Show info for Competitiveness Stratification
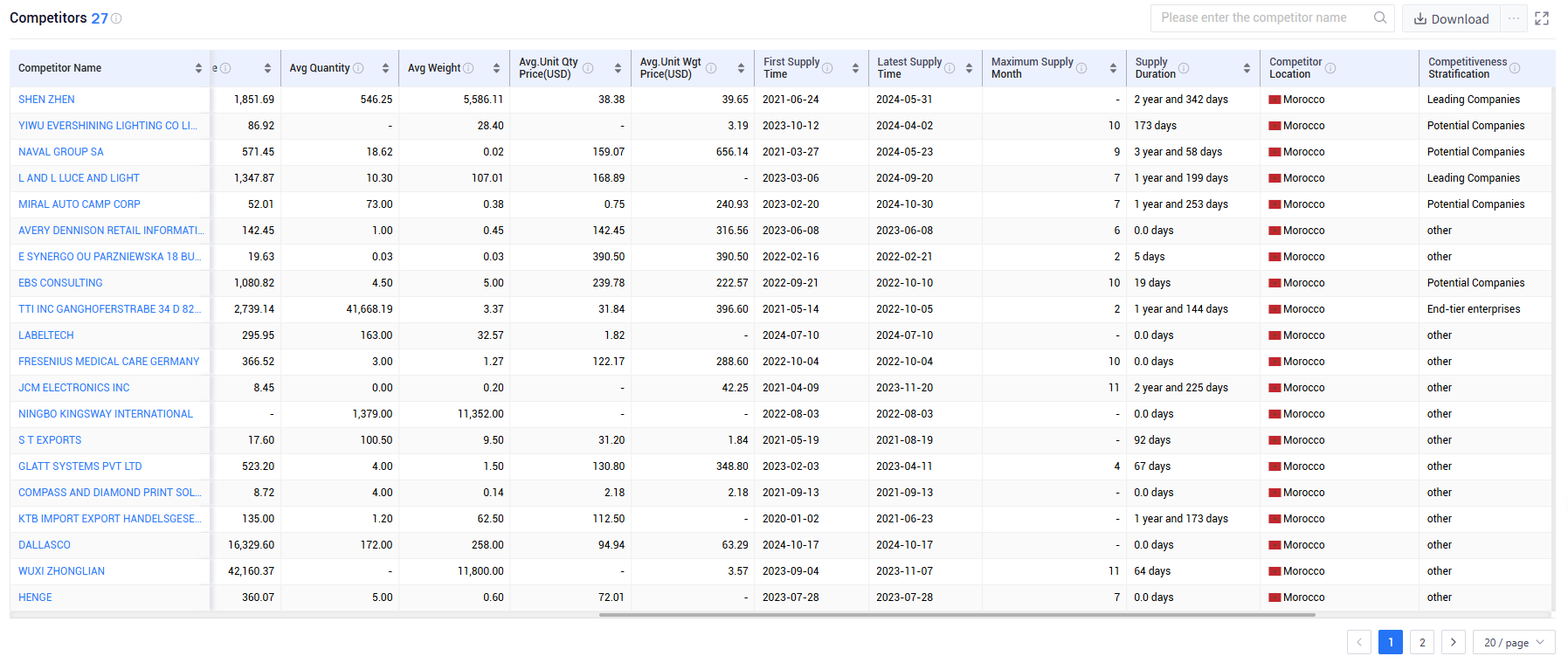The width and height of the screenshot is (1568, 663). point(1515,68)
